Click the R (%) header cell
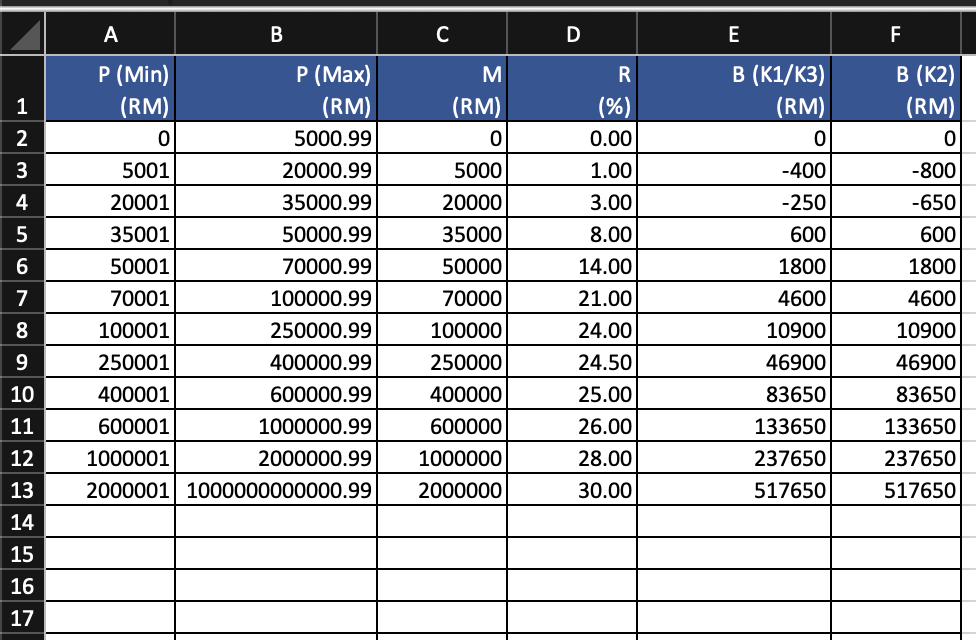The width and height of the screenshot is (976, 640). (x=573, y=89)
